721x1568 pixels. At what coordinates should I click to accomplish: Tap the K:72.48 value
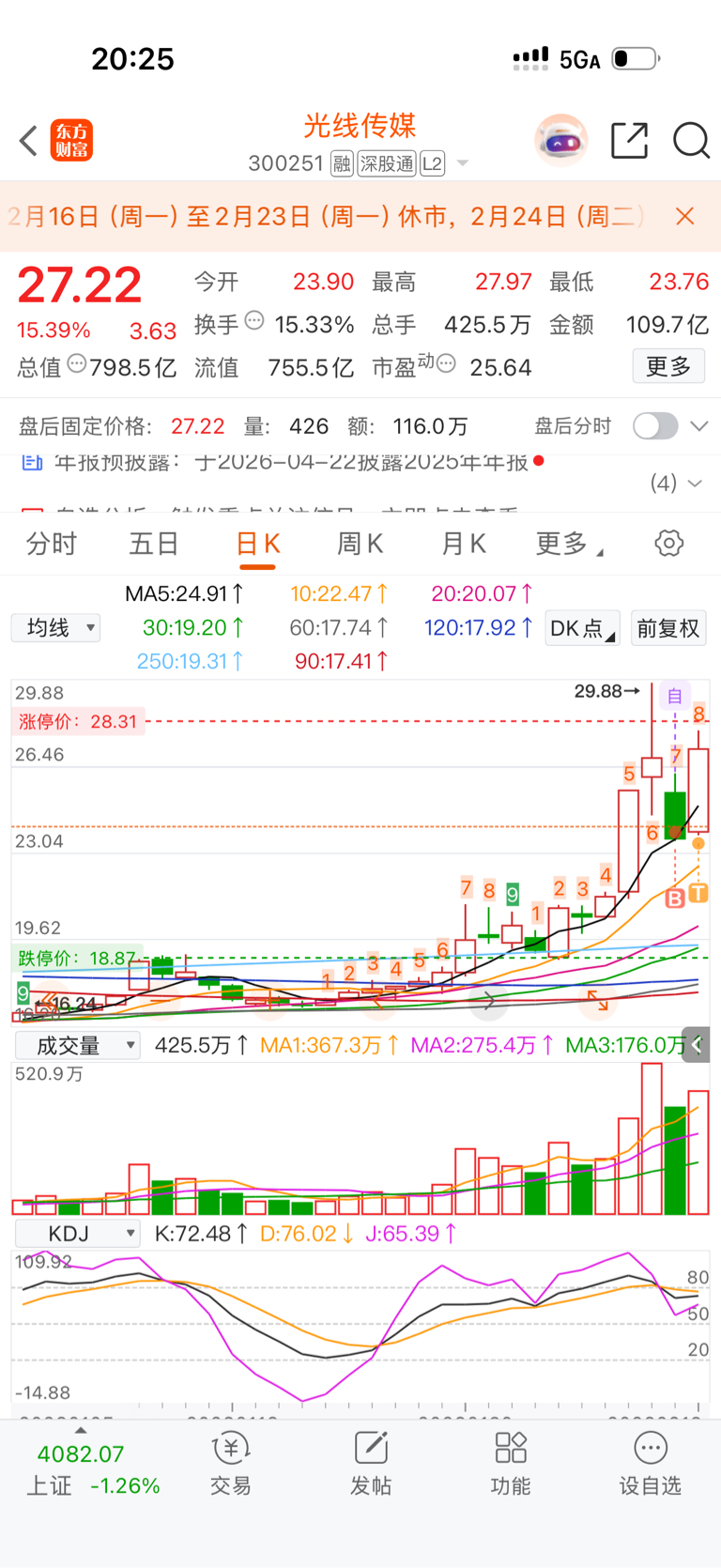coord(201,1234)
